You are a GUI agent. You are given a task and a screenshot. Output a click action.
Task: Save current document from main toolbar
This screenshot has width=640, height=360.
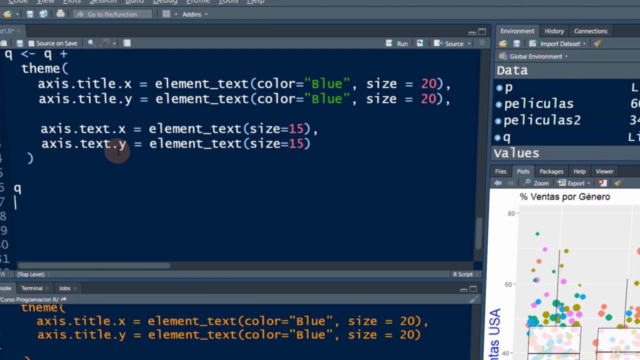[x=30, y=14]
